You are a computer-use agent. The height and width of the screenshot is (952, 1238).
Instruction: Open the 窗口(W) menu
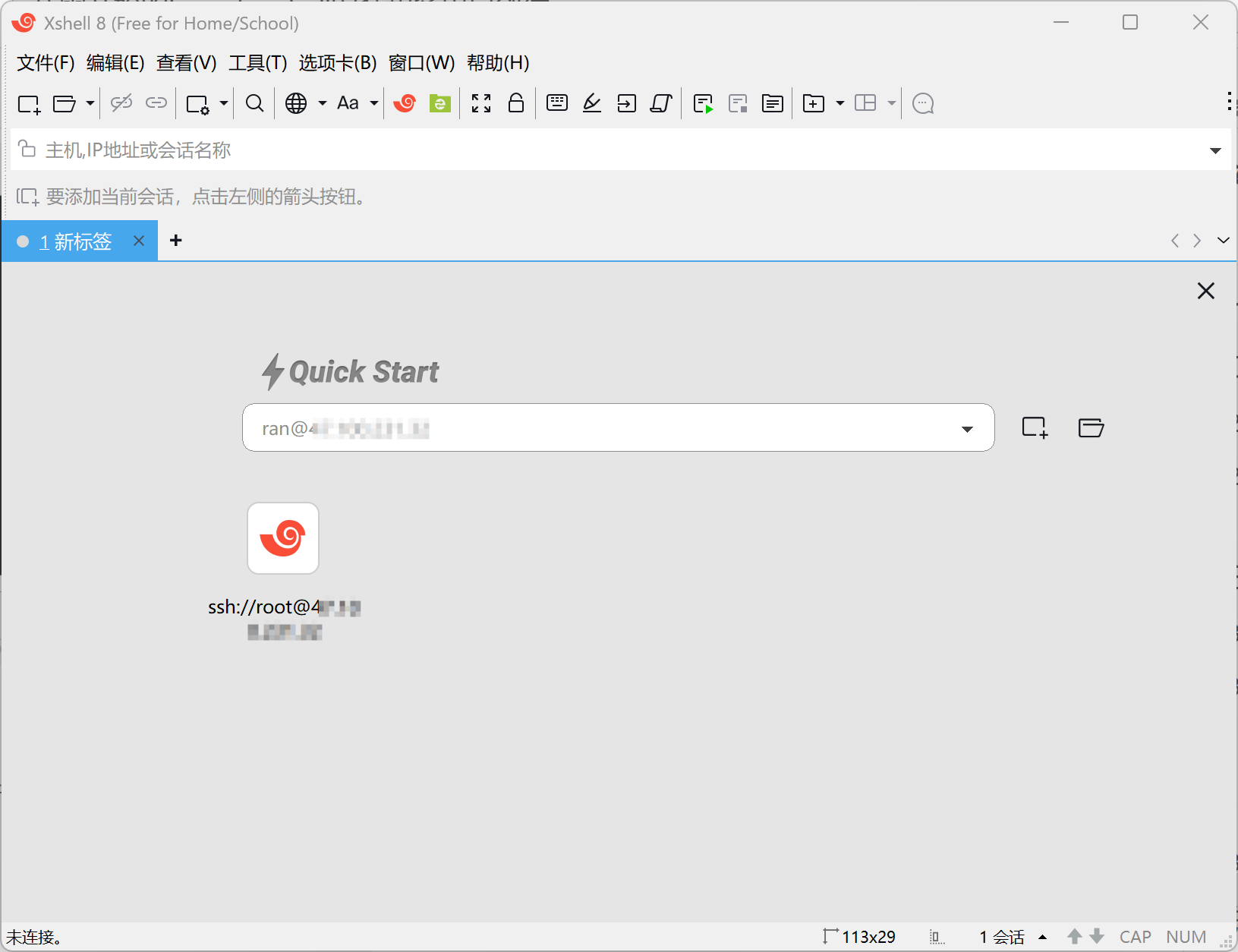(x=422, y=63)
